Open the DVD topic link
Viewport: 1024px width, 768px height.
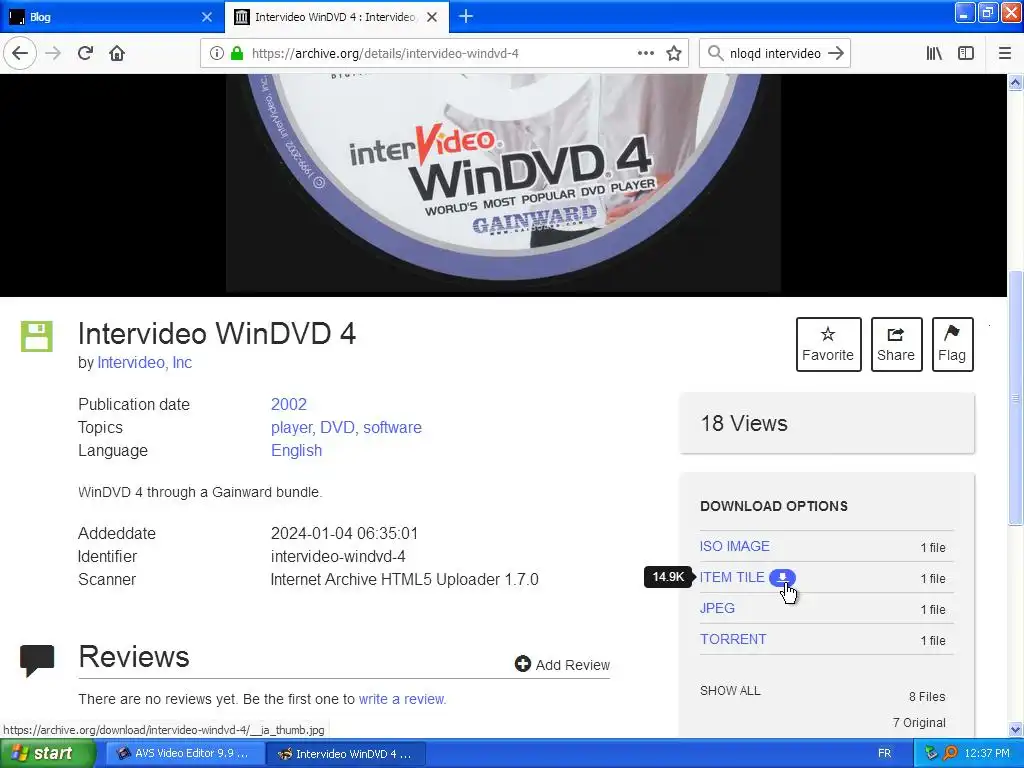[338, 428]
